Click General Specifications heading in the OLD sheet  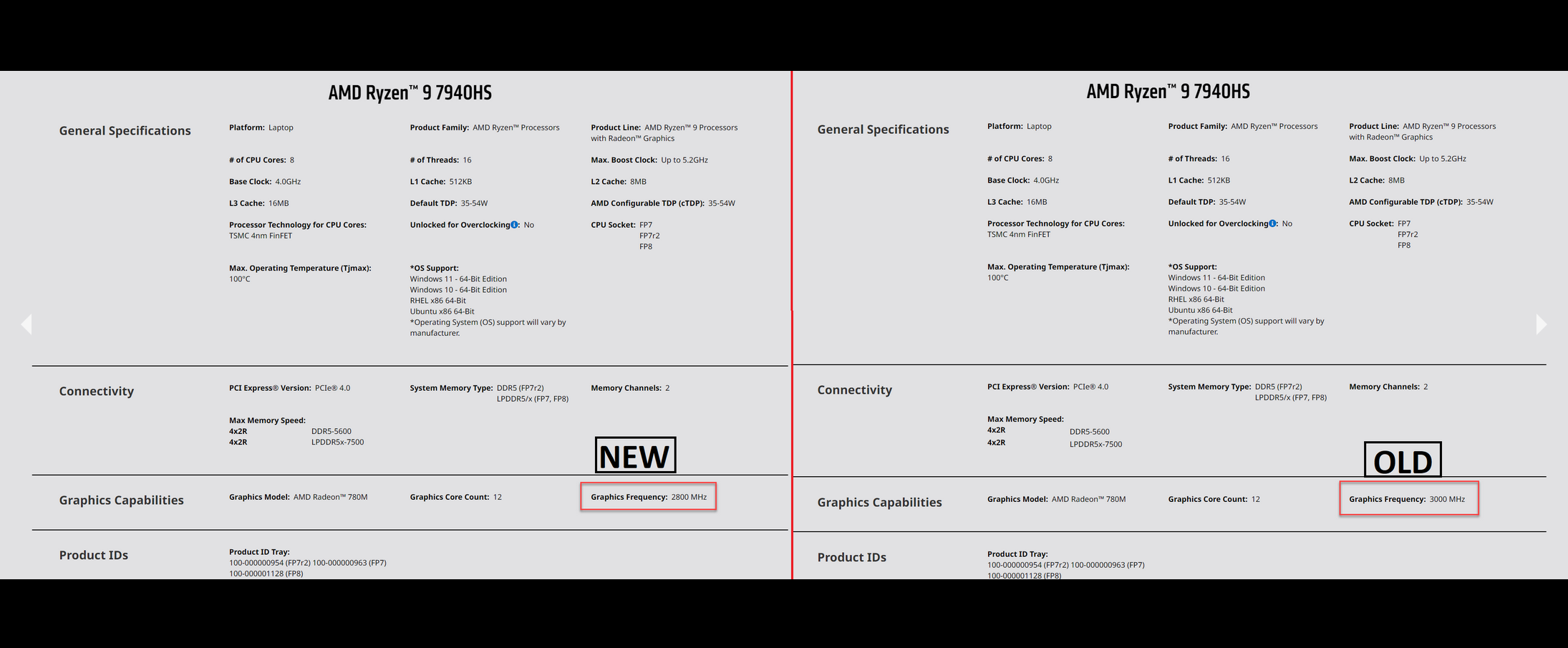(x=884, y=129)
